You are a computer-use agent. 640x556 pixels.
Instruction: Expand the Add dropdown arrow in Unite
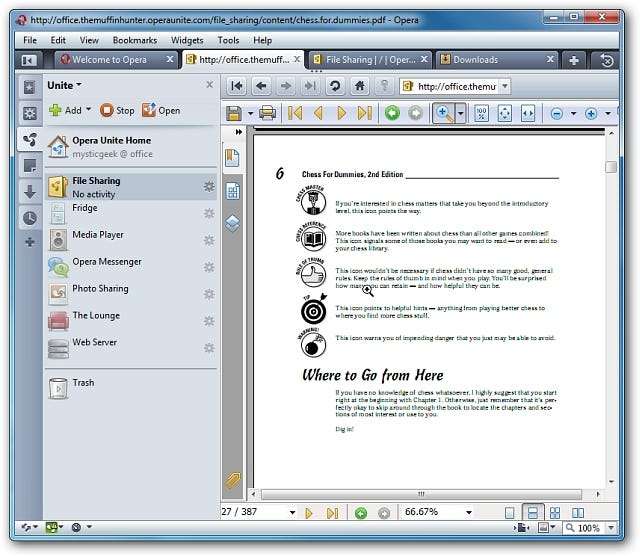point(88,110)
